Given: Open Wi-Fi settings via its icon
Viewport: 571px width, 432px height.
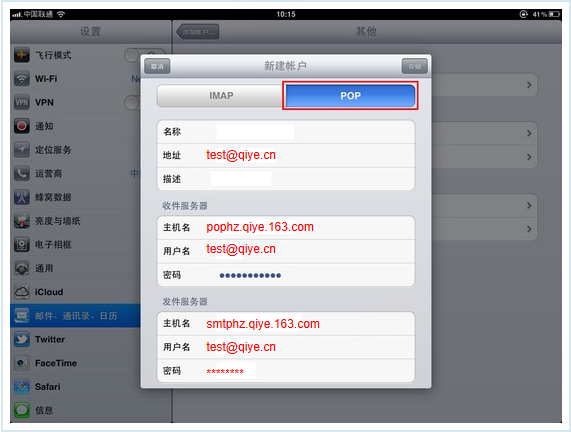Looking at the screenshot, I should click(x=22, y=79).
